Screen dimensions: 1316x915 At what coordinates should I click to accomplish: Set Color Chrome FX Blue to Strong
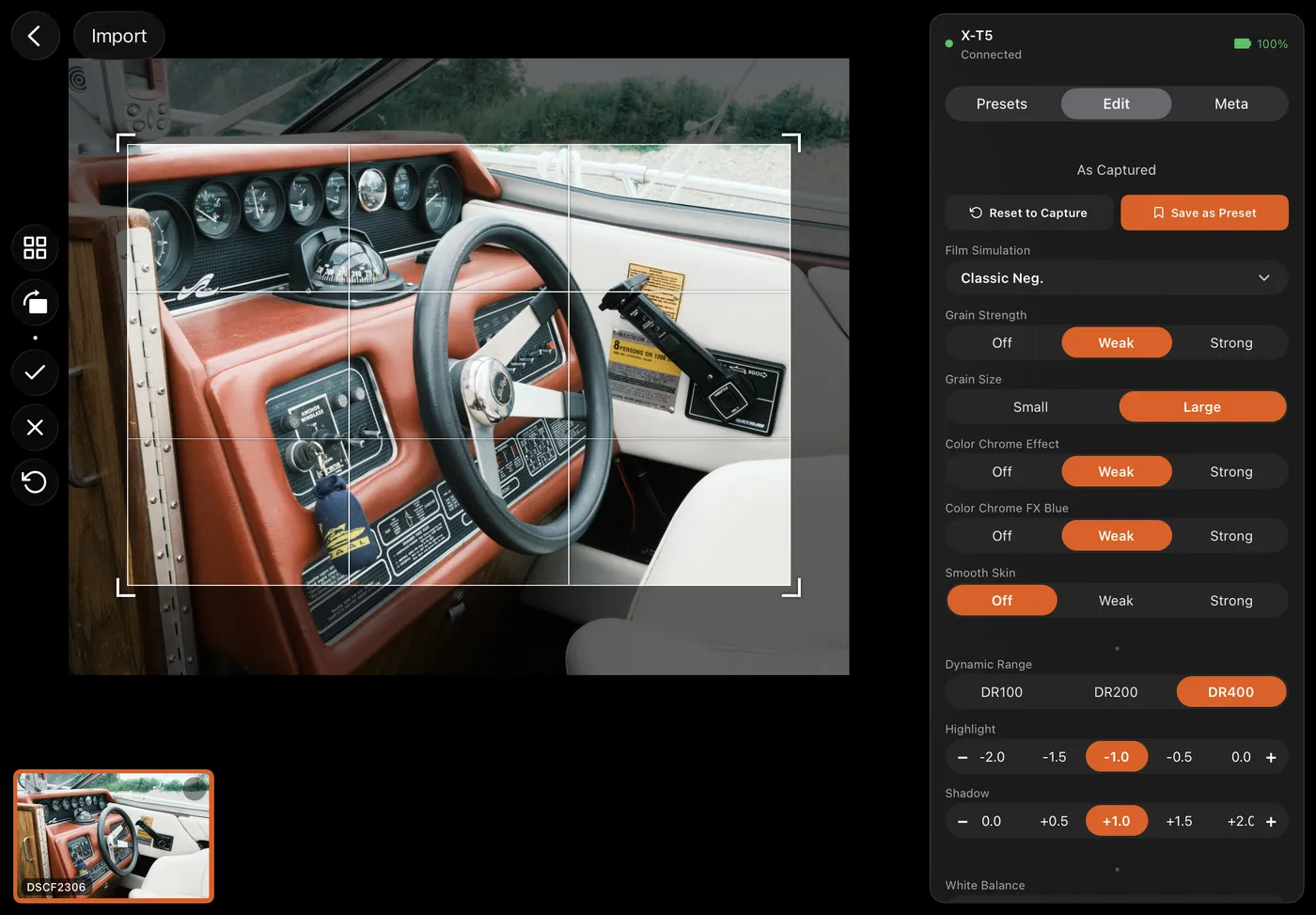point(1230,536)
